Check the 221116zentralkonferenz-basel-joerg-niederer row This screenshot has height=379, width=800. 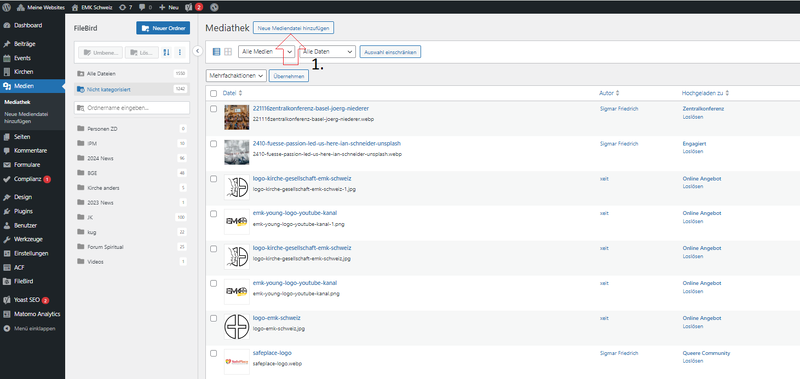click(x=213, y=109)
